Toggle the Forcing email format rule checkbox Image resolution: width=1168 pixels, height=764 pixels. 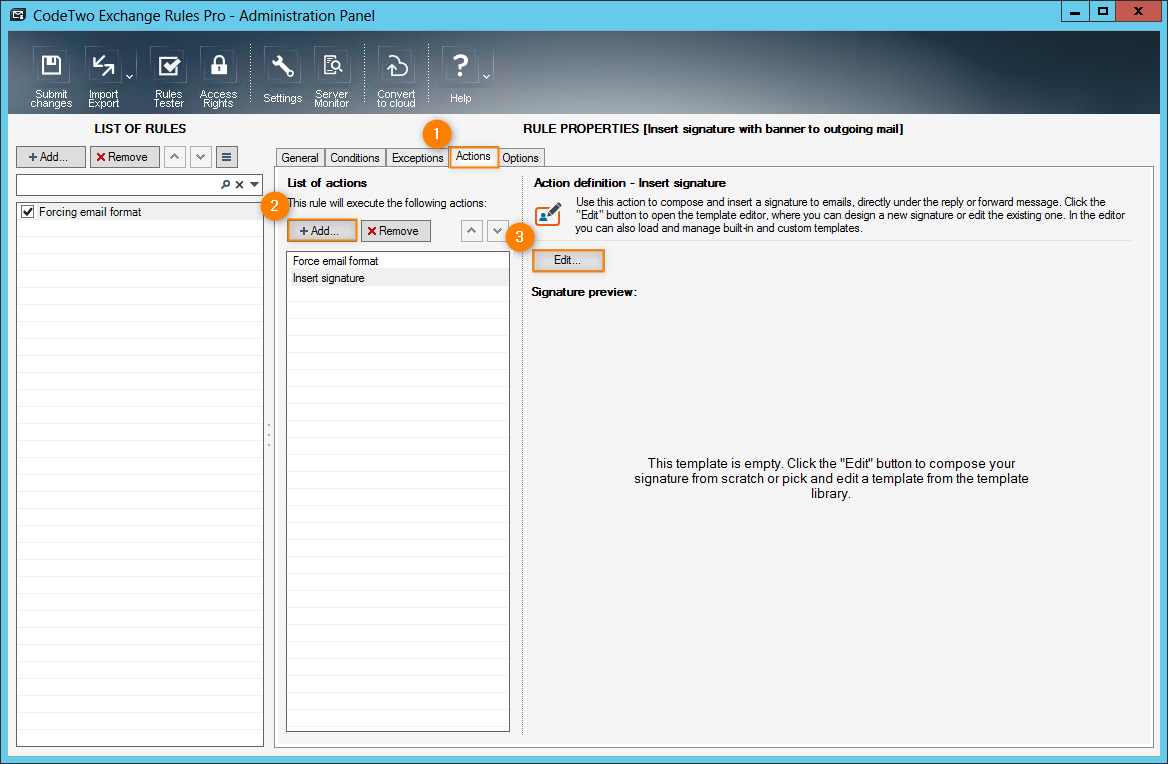point(28,211)
